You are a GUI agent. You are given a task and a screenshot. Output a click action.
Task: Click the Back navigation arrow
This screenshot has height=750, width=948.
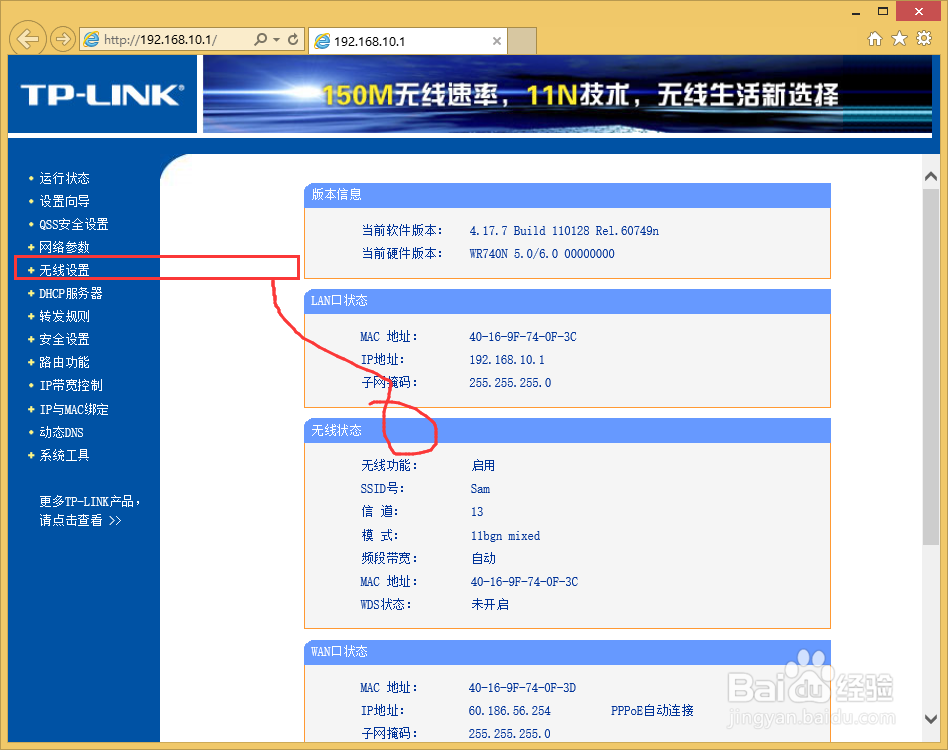pos(27,38)
